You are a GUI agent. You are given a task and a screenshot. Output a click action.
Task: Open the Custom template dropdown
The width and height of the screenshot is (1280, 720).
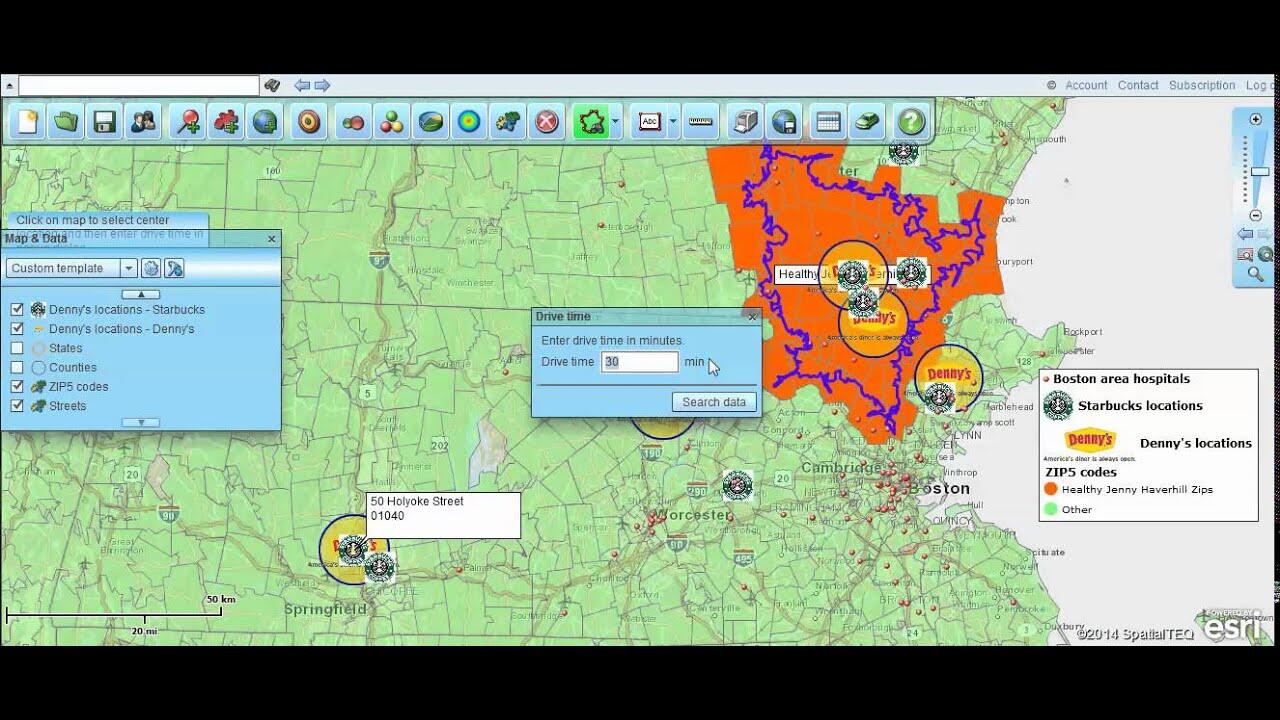(x=128, y=268)
